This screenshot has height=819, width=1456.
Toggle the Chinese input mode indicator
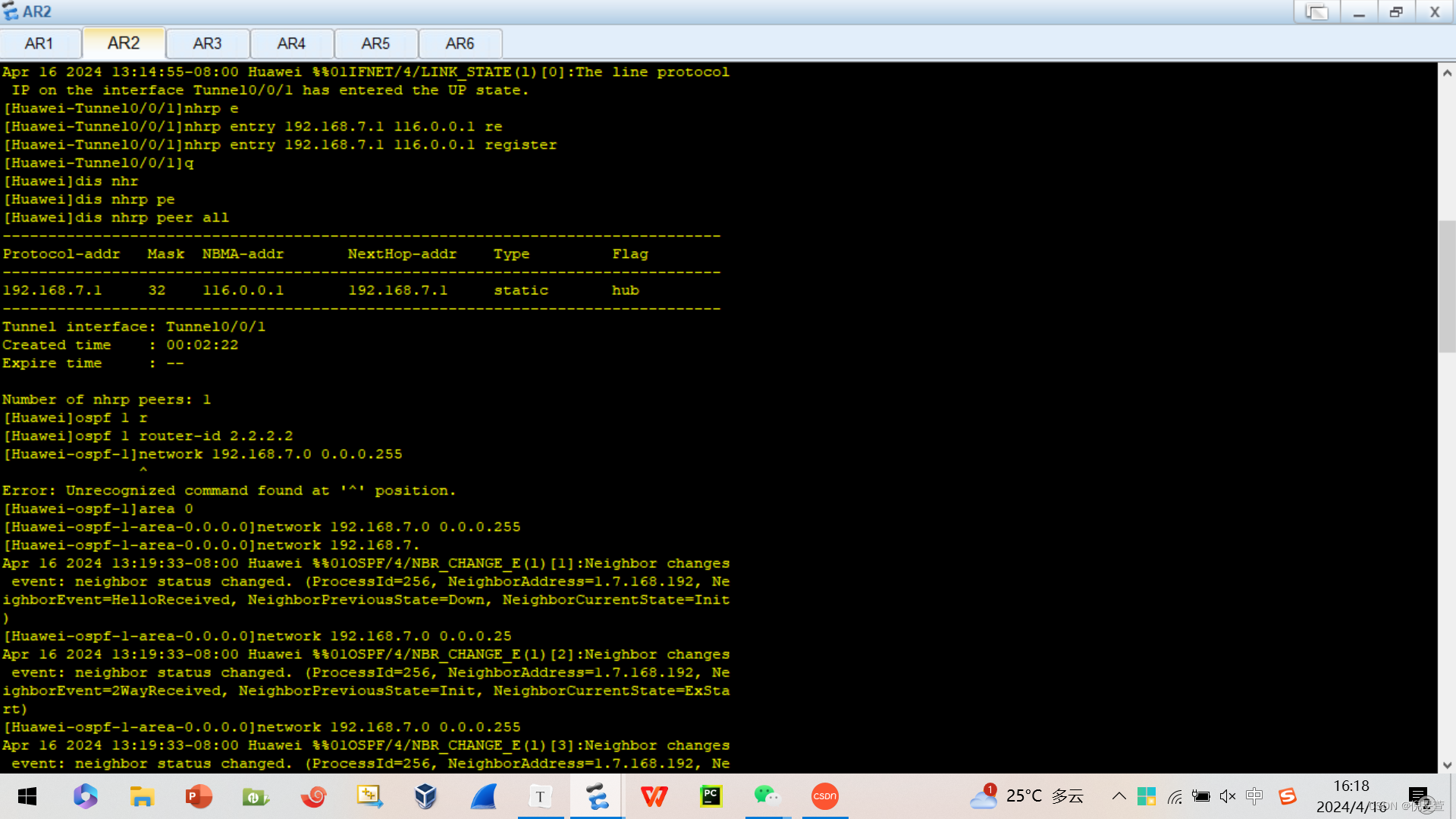[1254, 796]
